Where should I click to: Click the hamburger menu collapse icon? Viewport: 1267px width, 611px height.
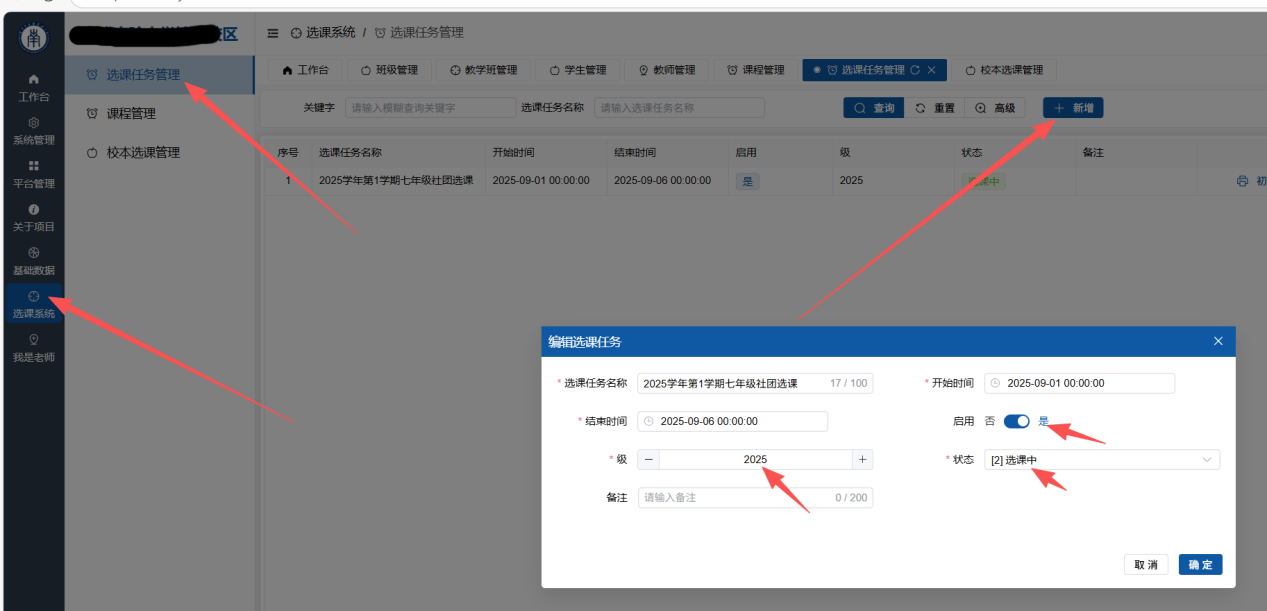click(273, 33)
